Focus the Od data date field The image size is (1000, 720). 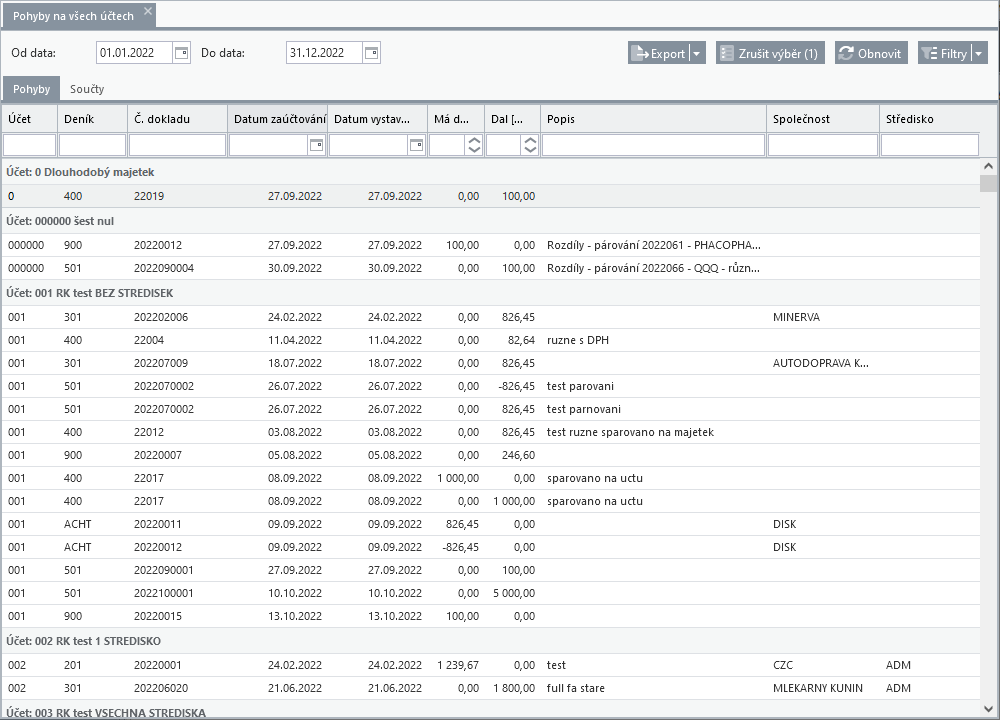coord(135,53)
